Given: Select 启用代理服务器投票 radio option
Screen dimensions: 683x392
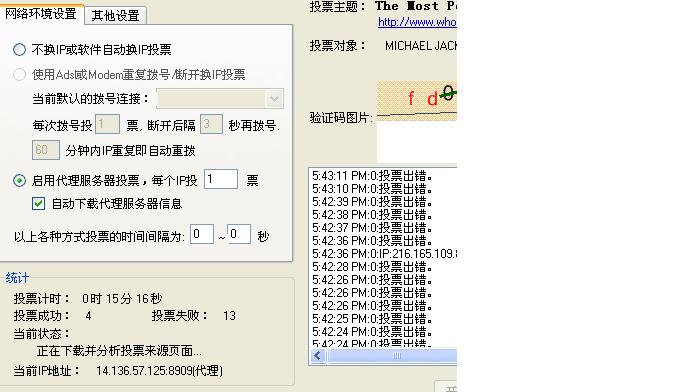Looking at the screenshot, I should [20, 180].
